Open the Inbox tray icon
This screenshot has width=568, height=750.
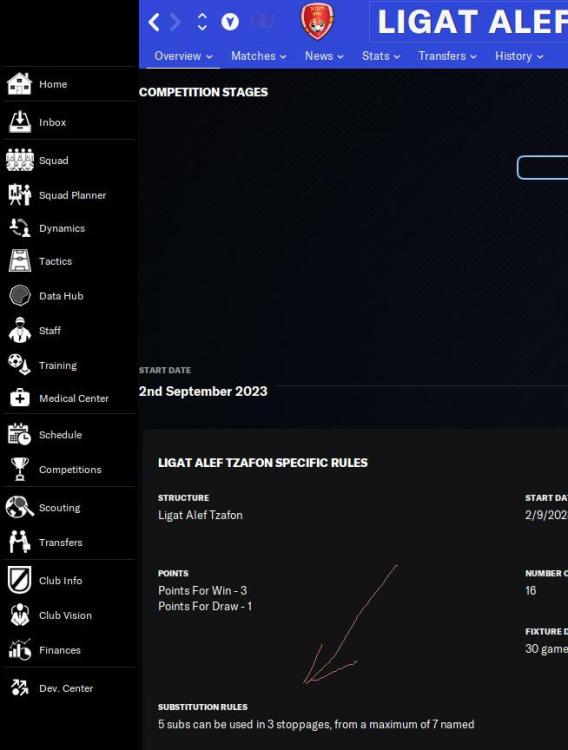point(20,122)
